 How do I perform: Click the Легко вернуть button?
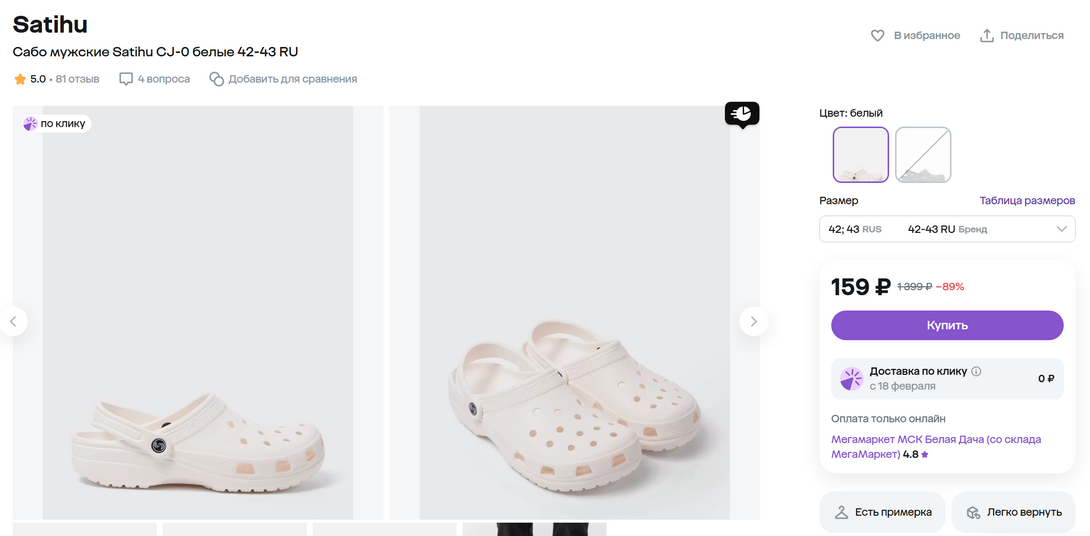pos(1014,512)
